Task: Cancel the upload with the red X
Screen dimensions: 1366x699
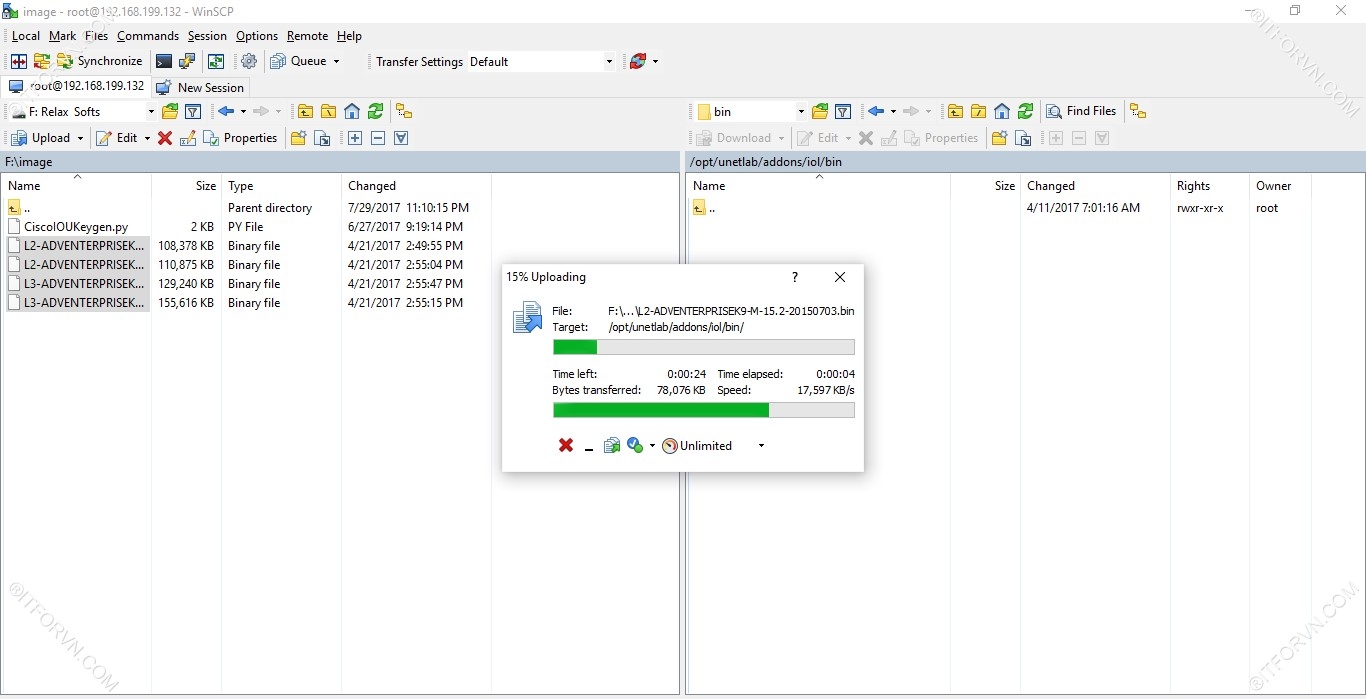Action: tap(566, 446)
